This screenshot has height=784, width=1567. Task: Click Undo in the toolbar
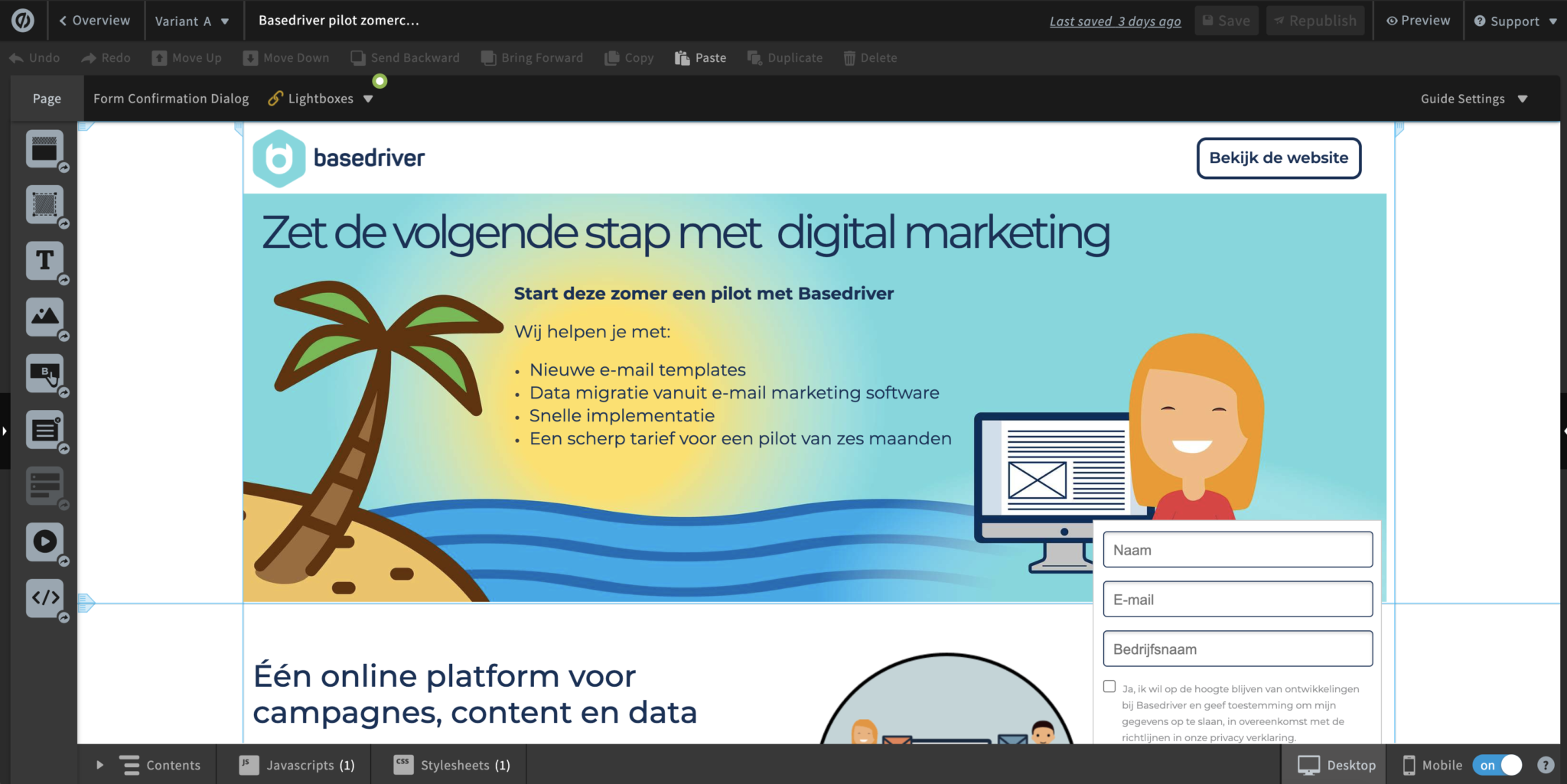(34, 58)
